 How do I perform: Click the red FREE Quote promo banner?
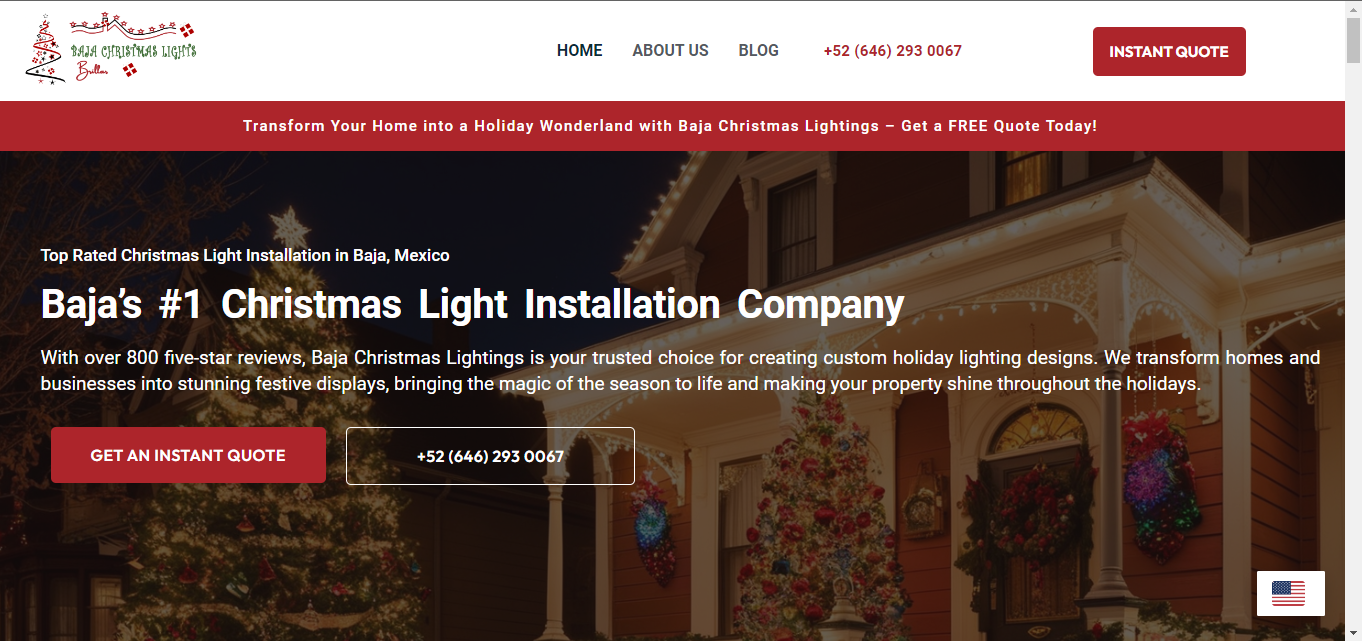coord(670,126)
